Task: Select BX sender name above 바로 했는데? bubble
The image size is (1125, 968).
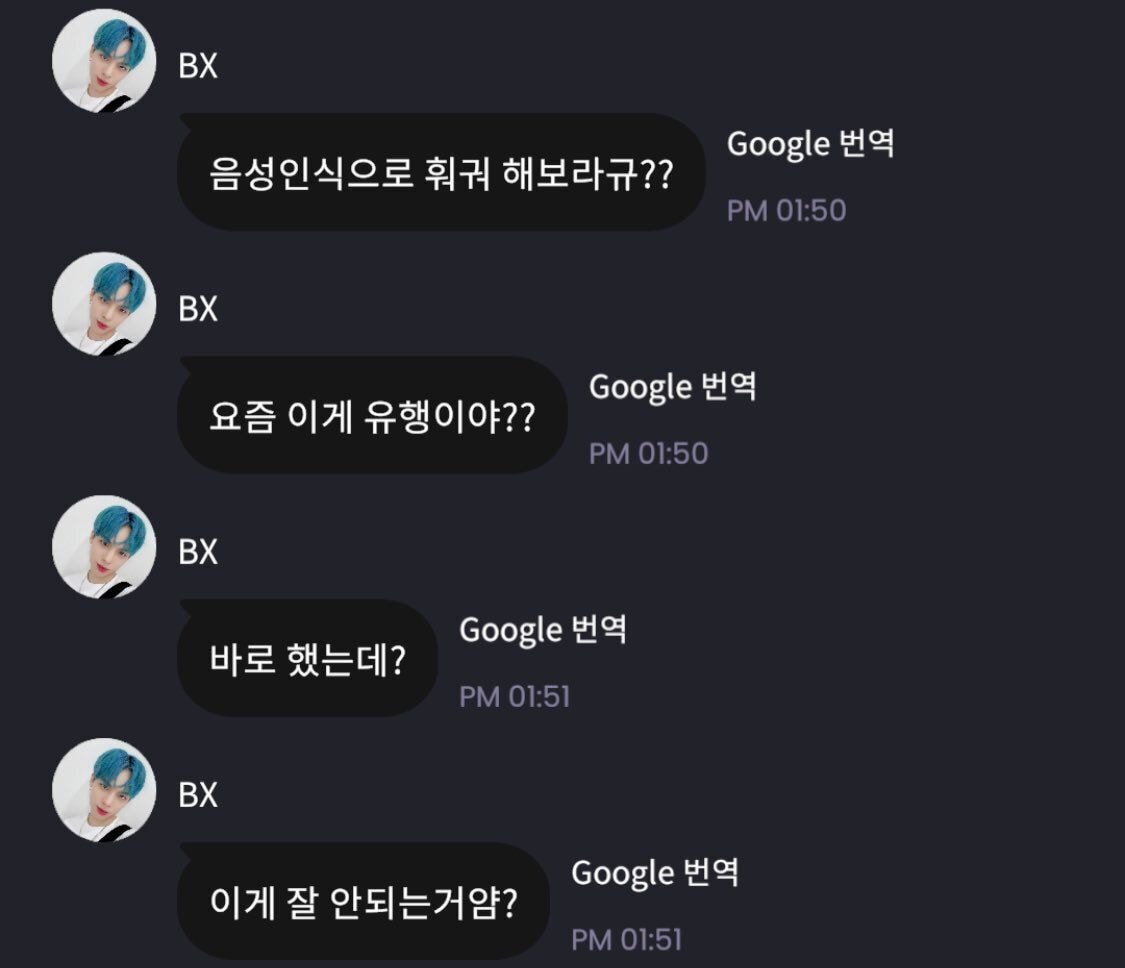Action: [198, 552]
